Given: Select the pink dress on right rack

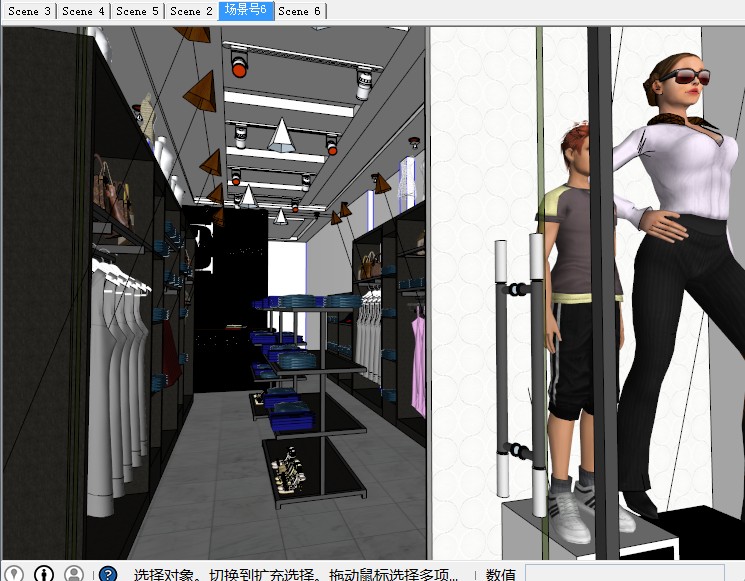Looking at the screenshot, I should point(418,363).
